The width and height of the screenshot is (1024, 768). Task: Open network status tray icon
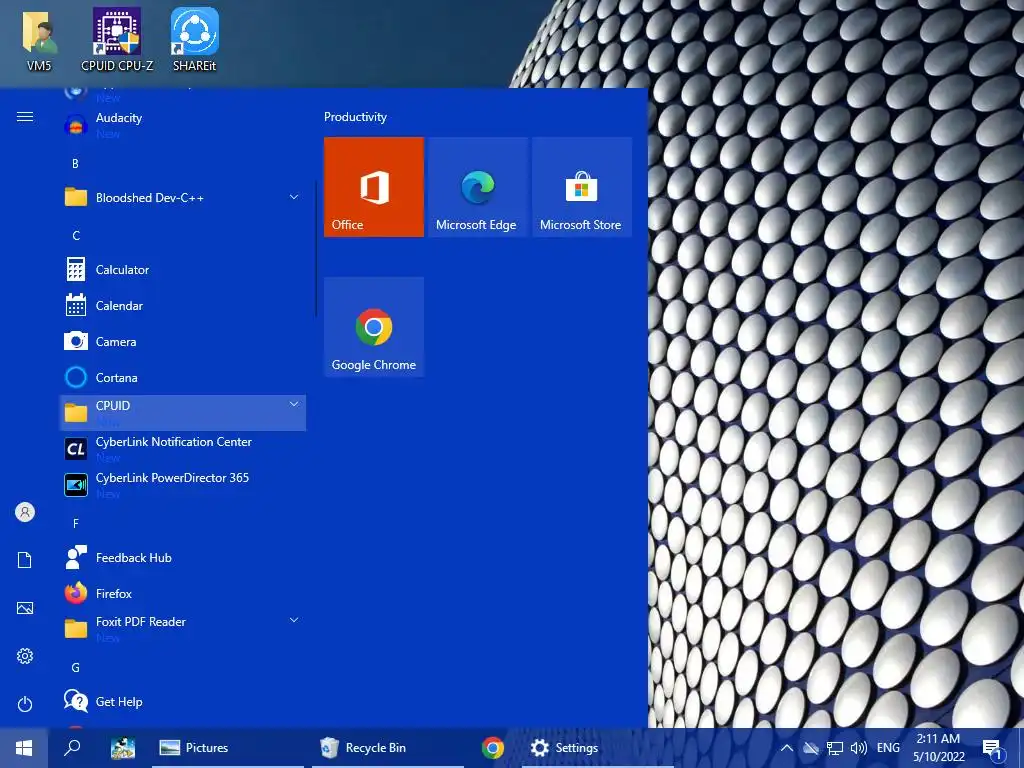(x=835, y=748)
